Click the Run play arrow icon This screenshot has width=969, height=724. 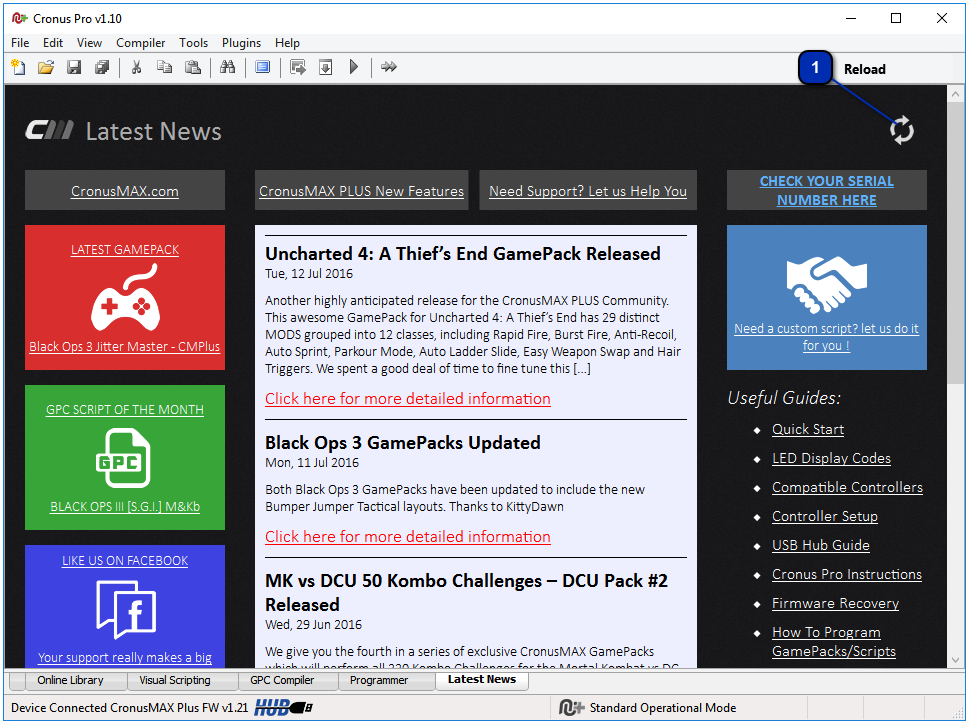(353, 67)
